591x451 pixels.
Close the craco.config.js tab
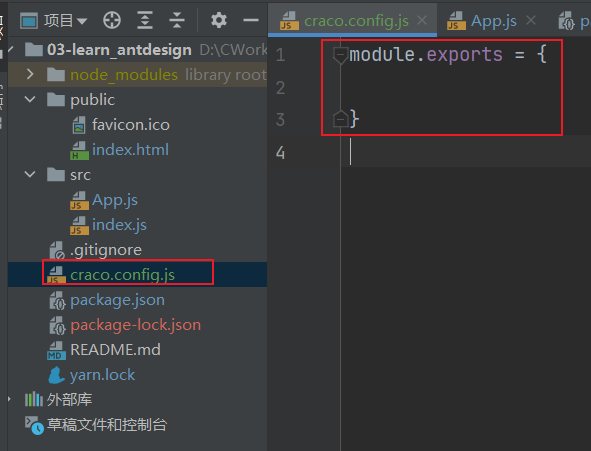tap(422, 20)
